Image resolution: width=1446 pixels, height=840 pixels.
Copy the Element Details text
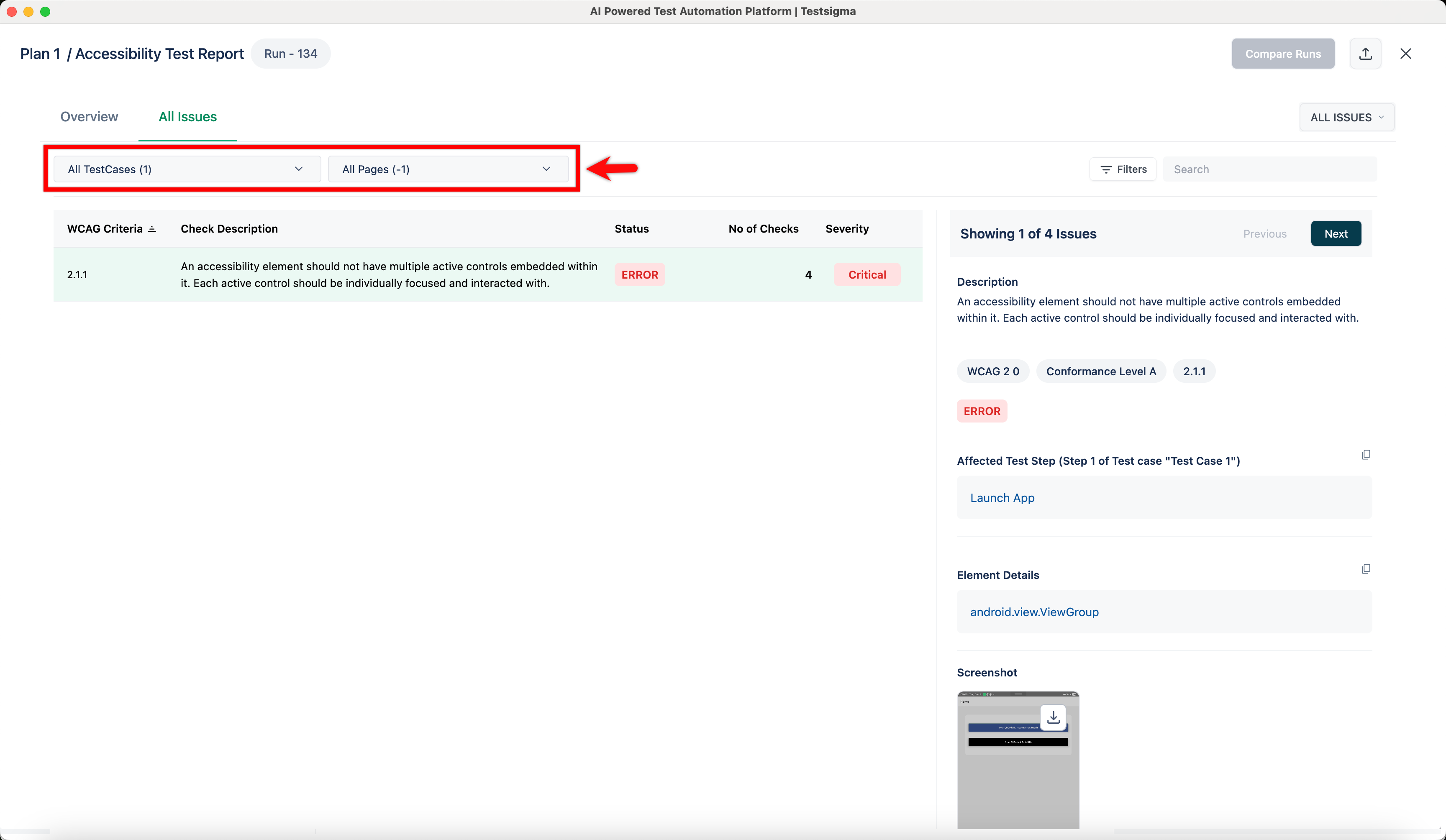[1366, 569]
